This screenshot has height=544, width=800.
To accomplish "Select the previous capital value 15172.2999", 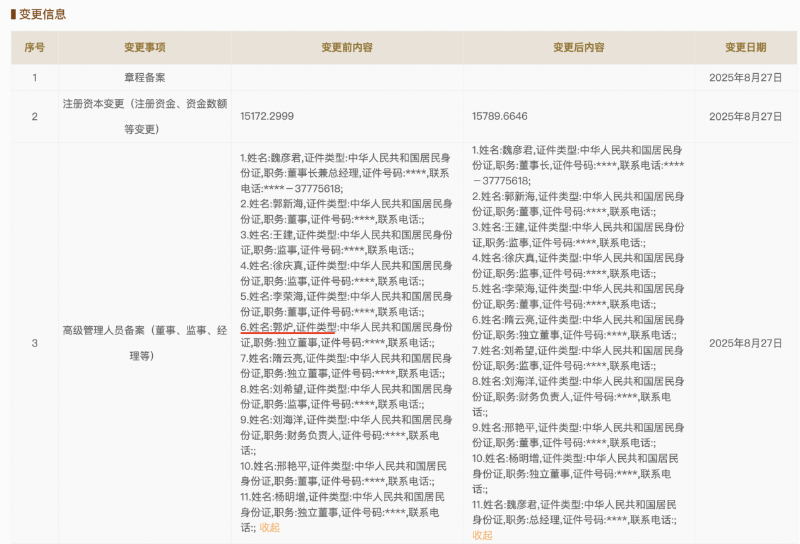I will pos(267,116).
